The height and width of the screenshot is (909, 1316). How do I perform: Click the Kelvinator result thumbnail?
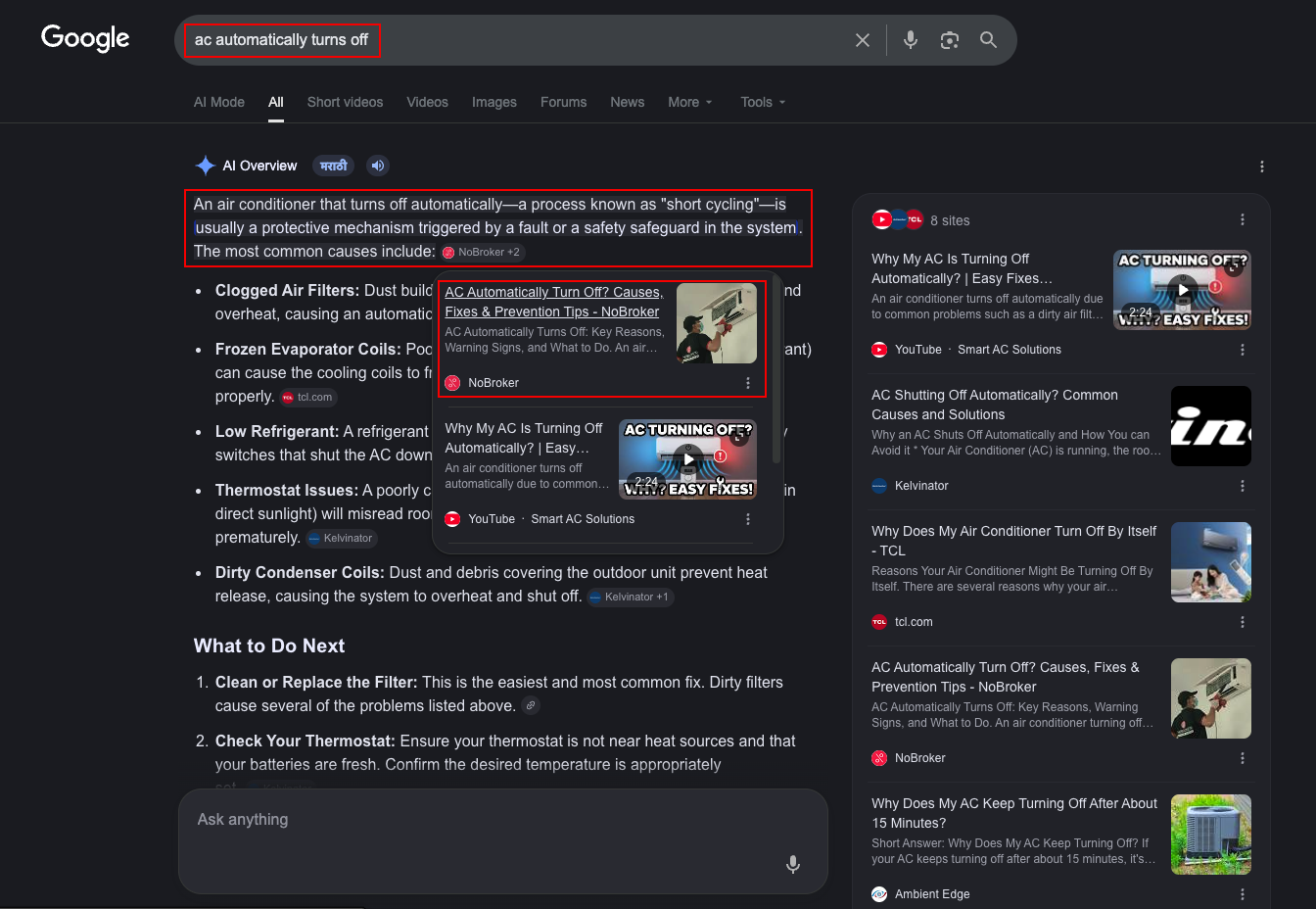1211,426
